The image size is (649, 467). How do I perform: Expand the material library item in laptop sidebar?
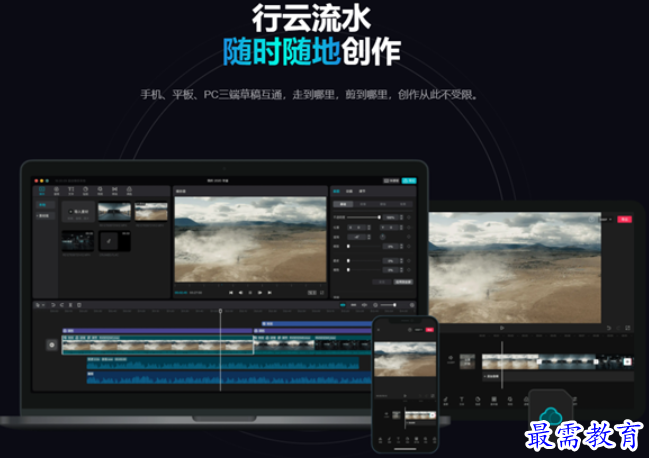[x=45, y=216]
